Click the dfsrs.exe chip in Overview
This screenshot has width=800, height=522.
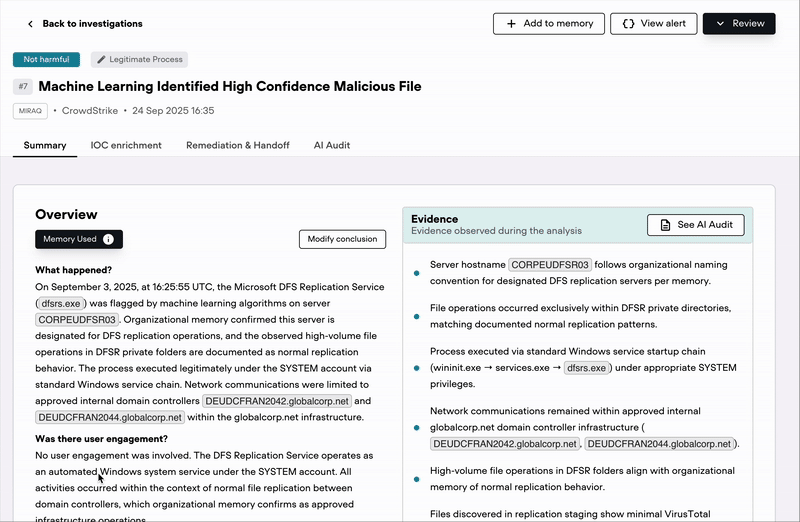tap(61, 303)
